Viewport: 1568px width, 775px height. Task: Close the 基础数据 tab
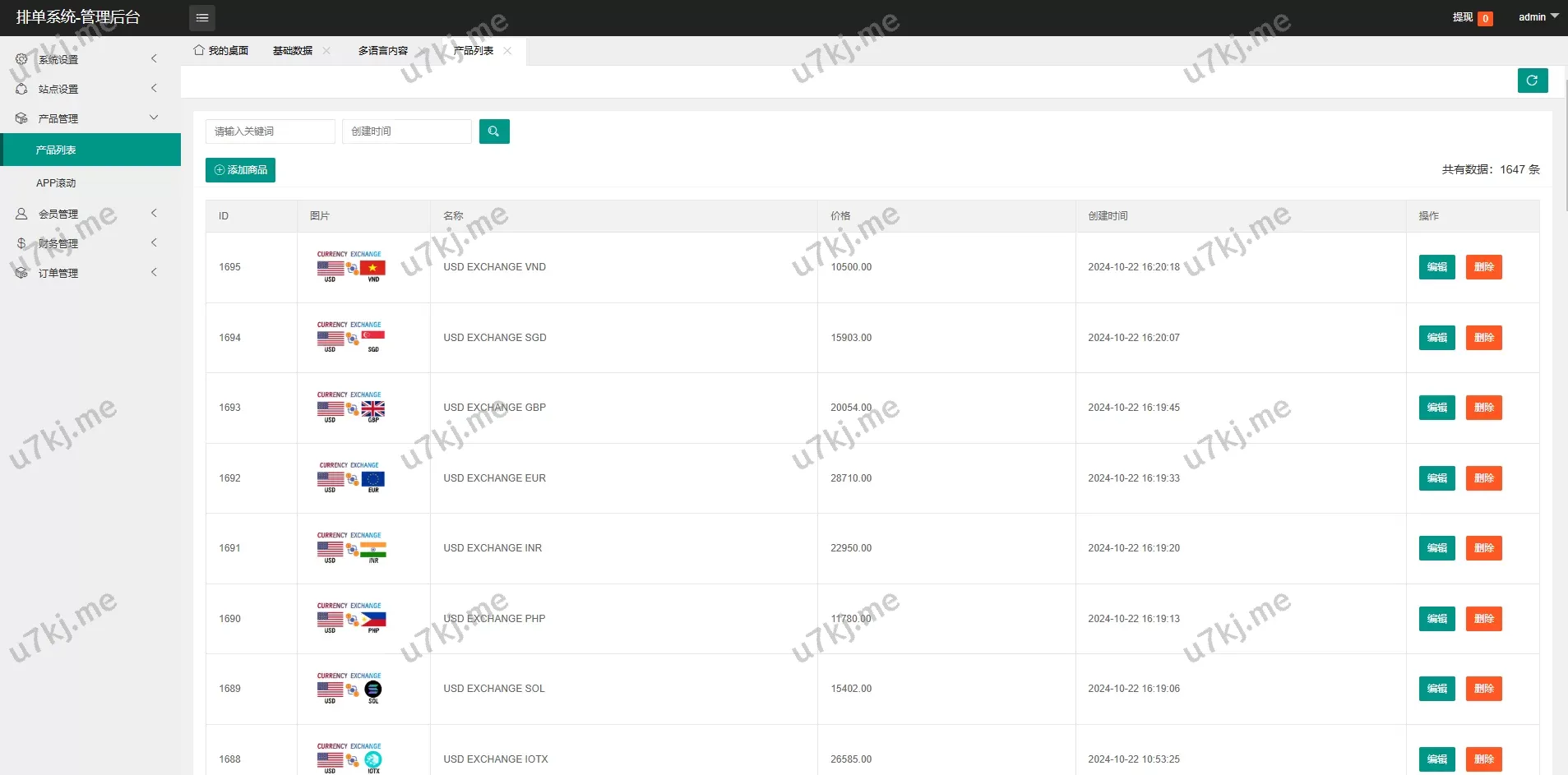(x=326, y=51)
